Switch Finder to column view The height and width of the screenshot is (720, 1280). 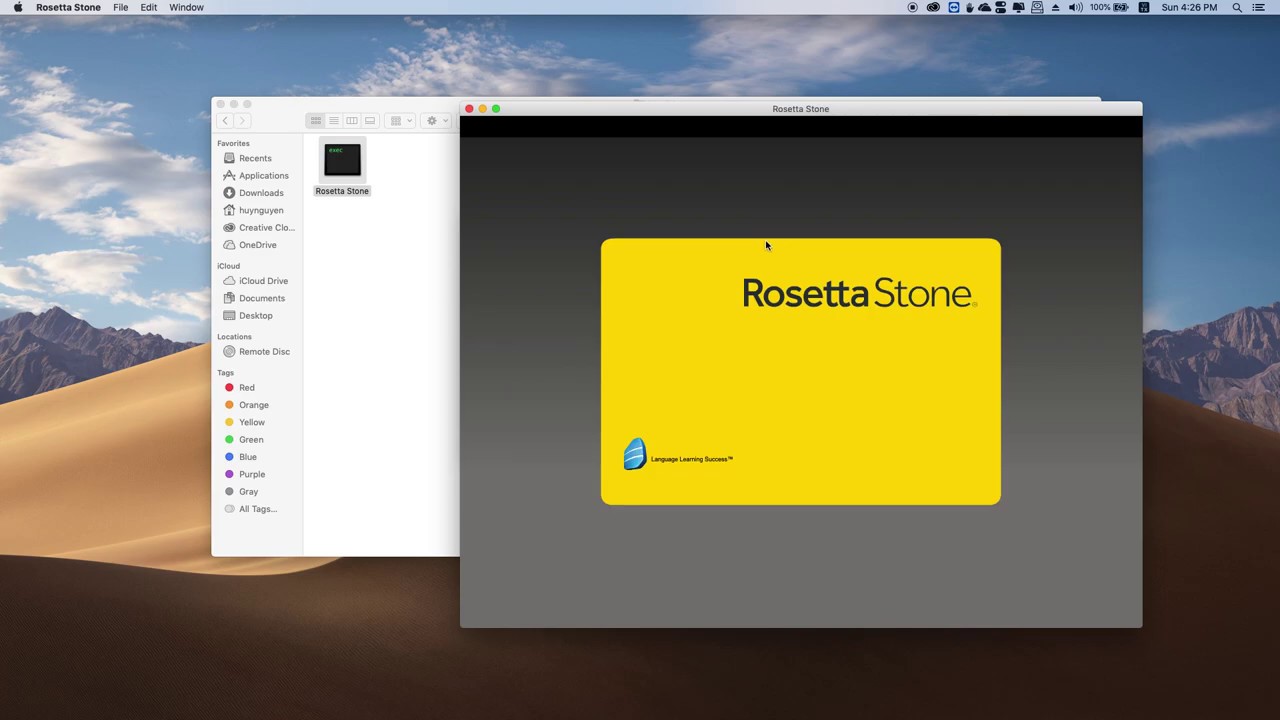[352, 121]
